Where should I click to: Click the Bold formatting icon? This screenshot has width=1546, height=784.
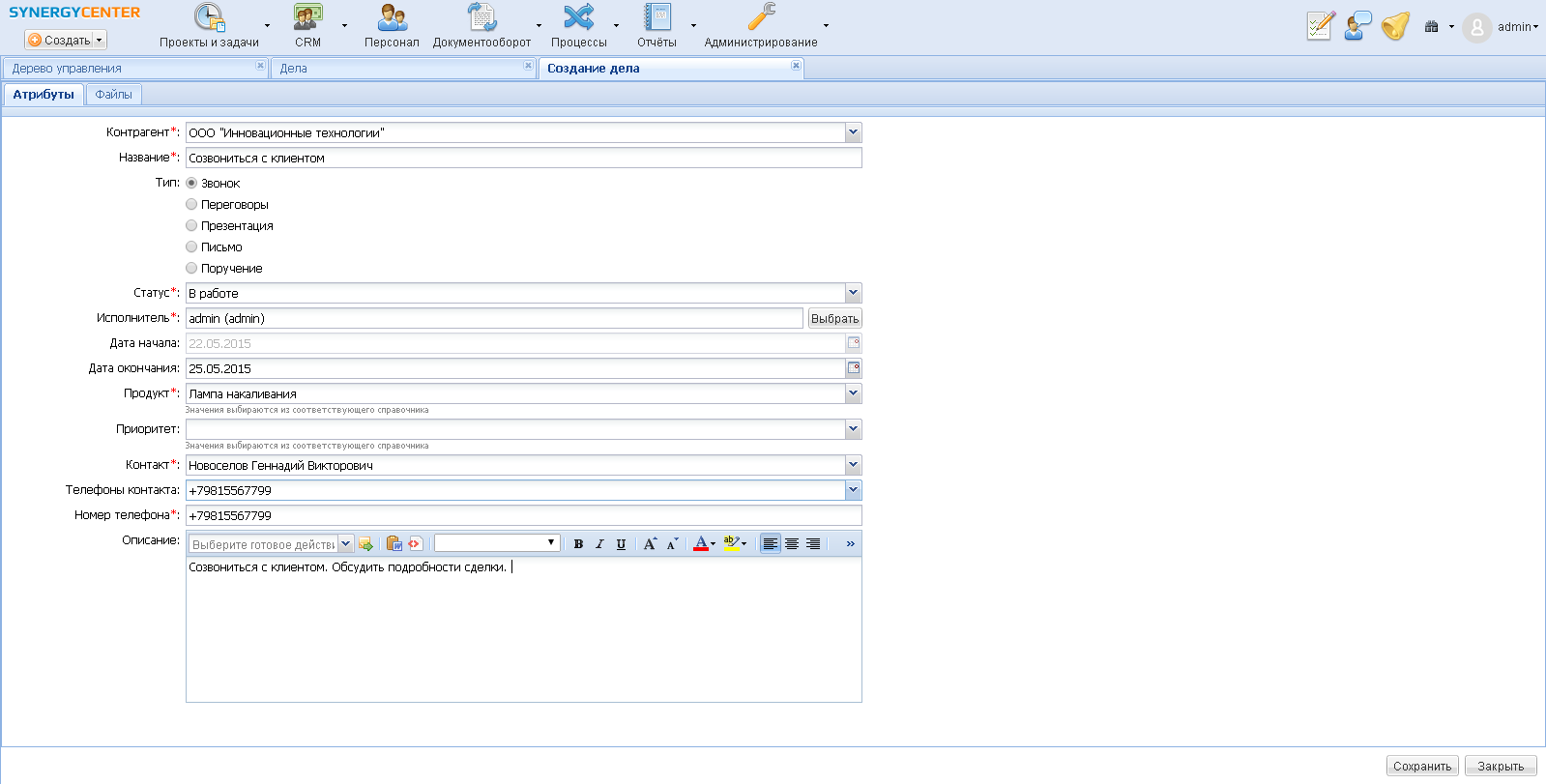578,544
